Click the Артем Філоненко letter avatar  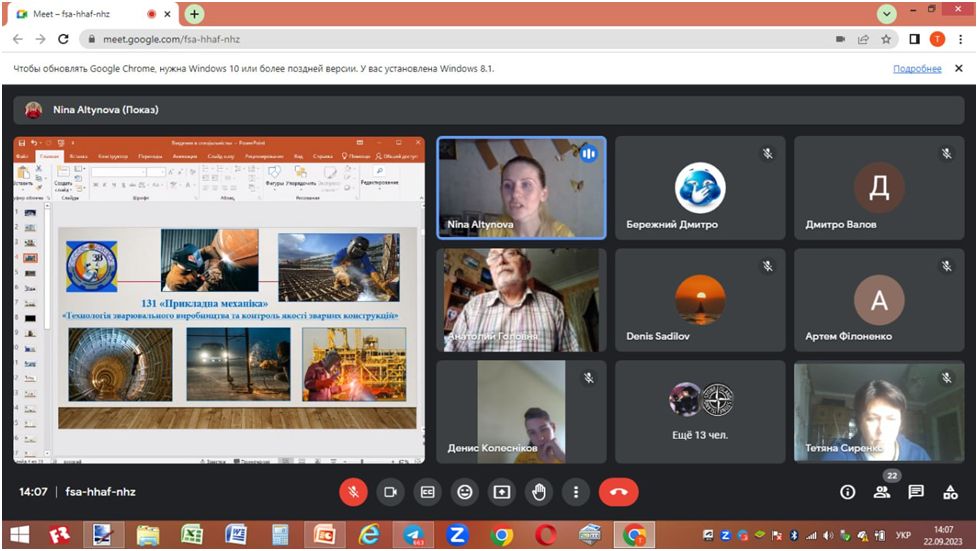click(879, 300)
